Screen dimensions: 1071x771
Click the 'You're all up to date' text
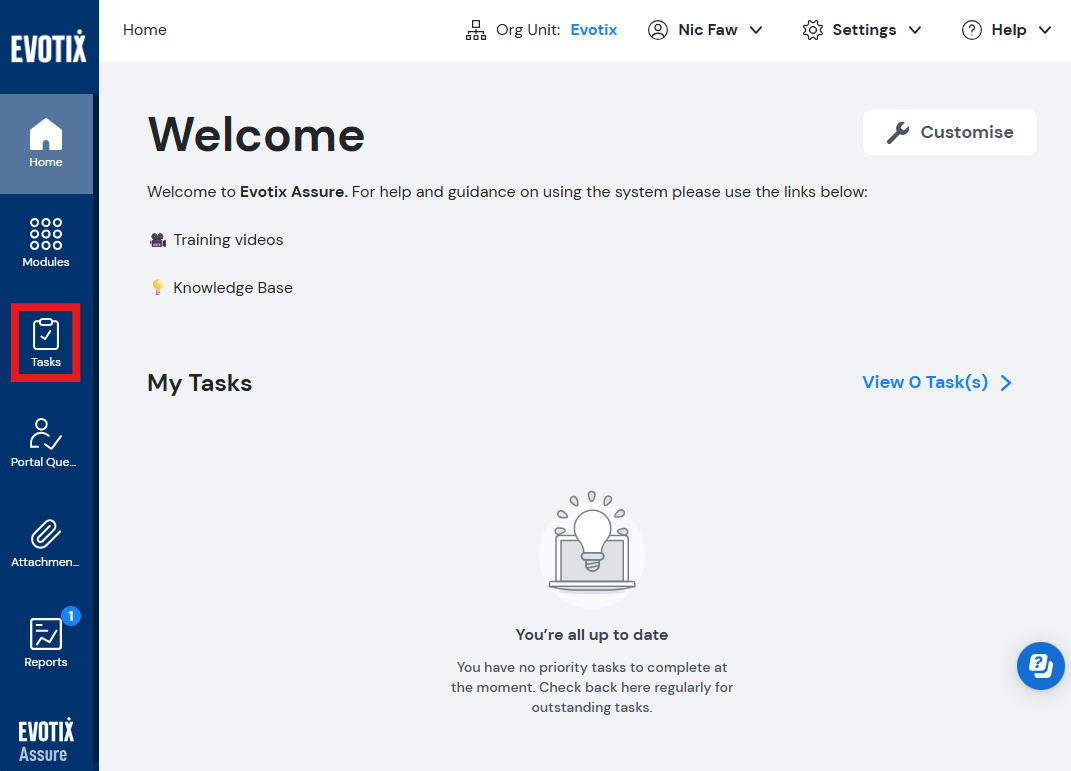(x=592, y=634)
